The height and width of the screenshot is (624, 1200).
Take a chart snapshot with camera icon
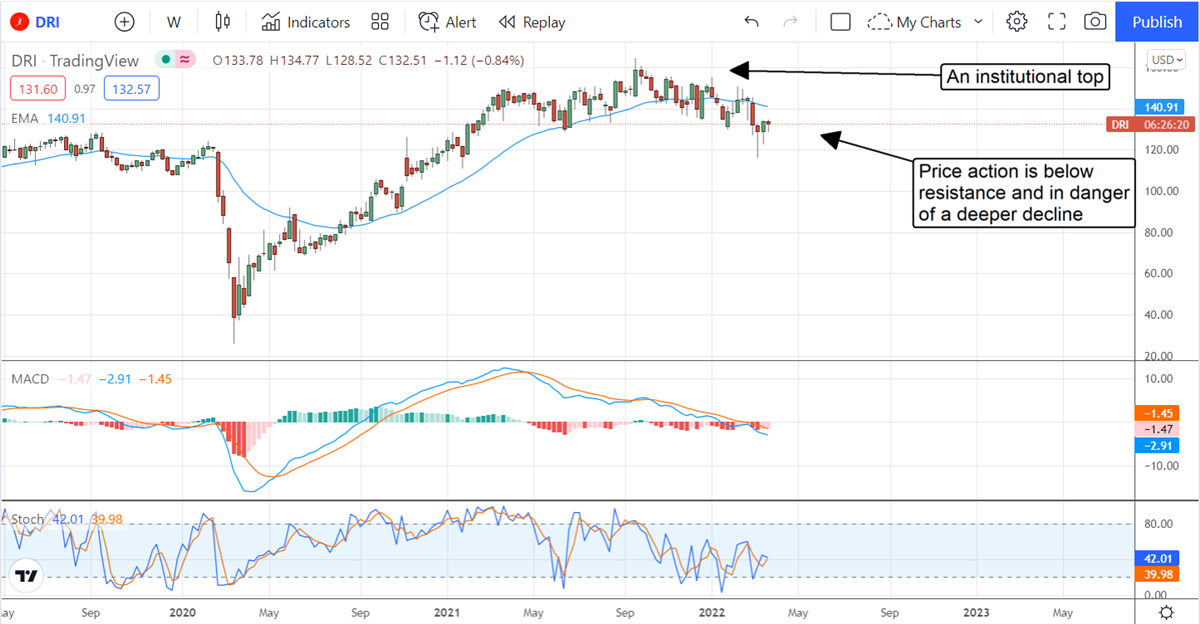coord(1095,22)
